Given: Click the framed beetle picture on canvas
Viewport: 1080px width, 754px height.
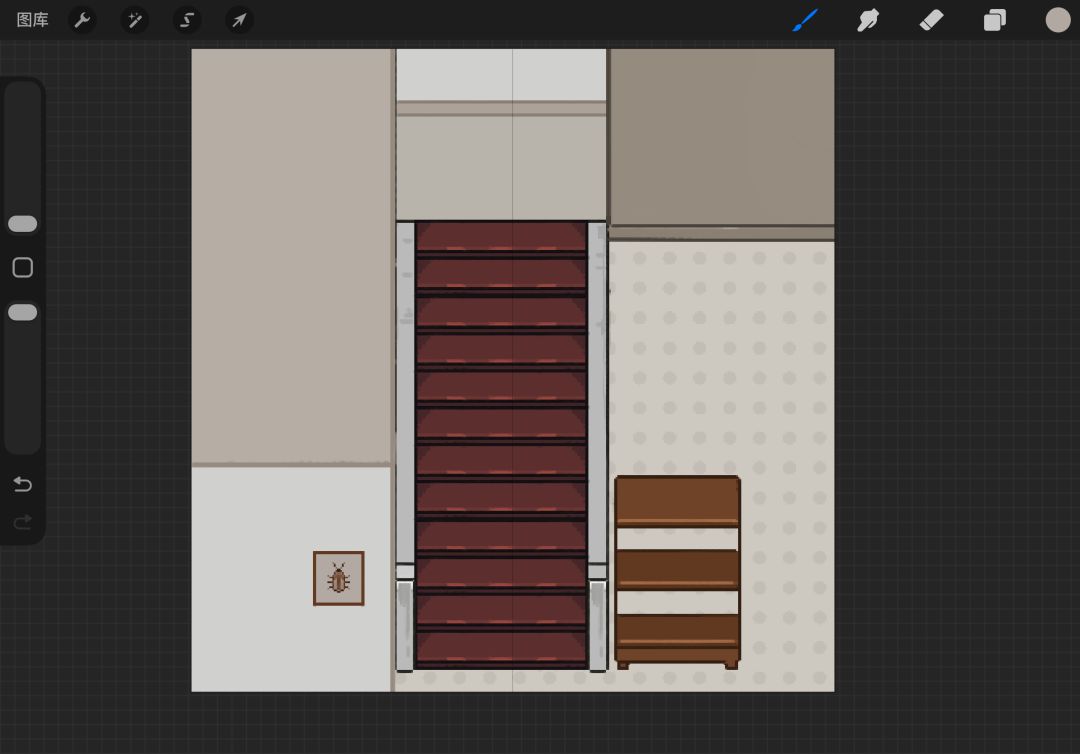Looking at the screenshot, I should point(339,578).
